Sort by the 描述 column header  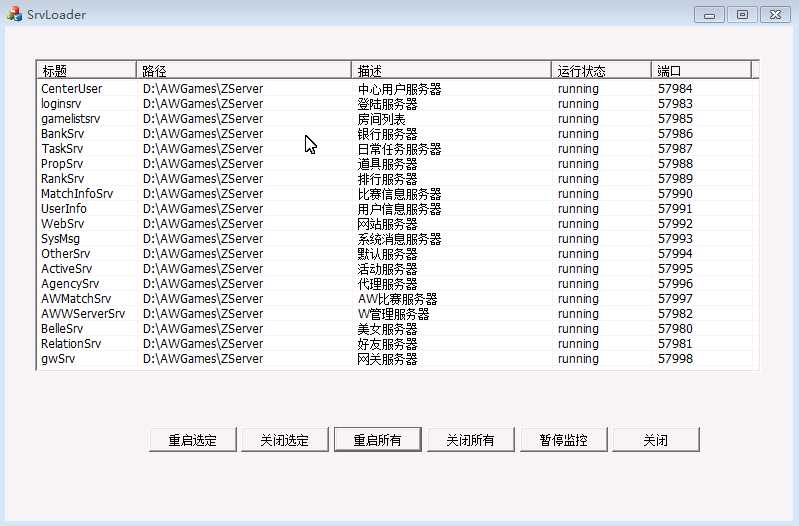(x=451, y=70)
